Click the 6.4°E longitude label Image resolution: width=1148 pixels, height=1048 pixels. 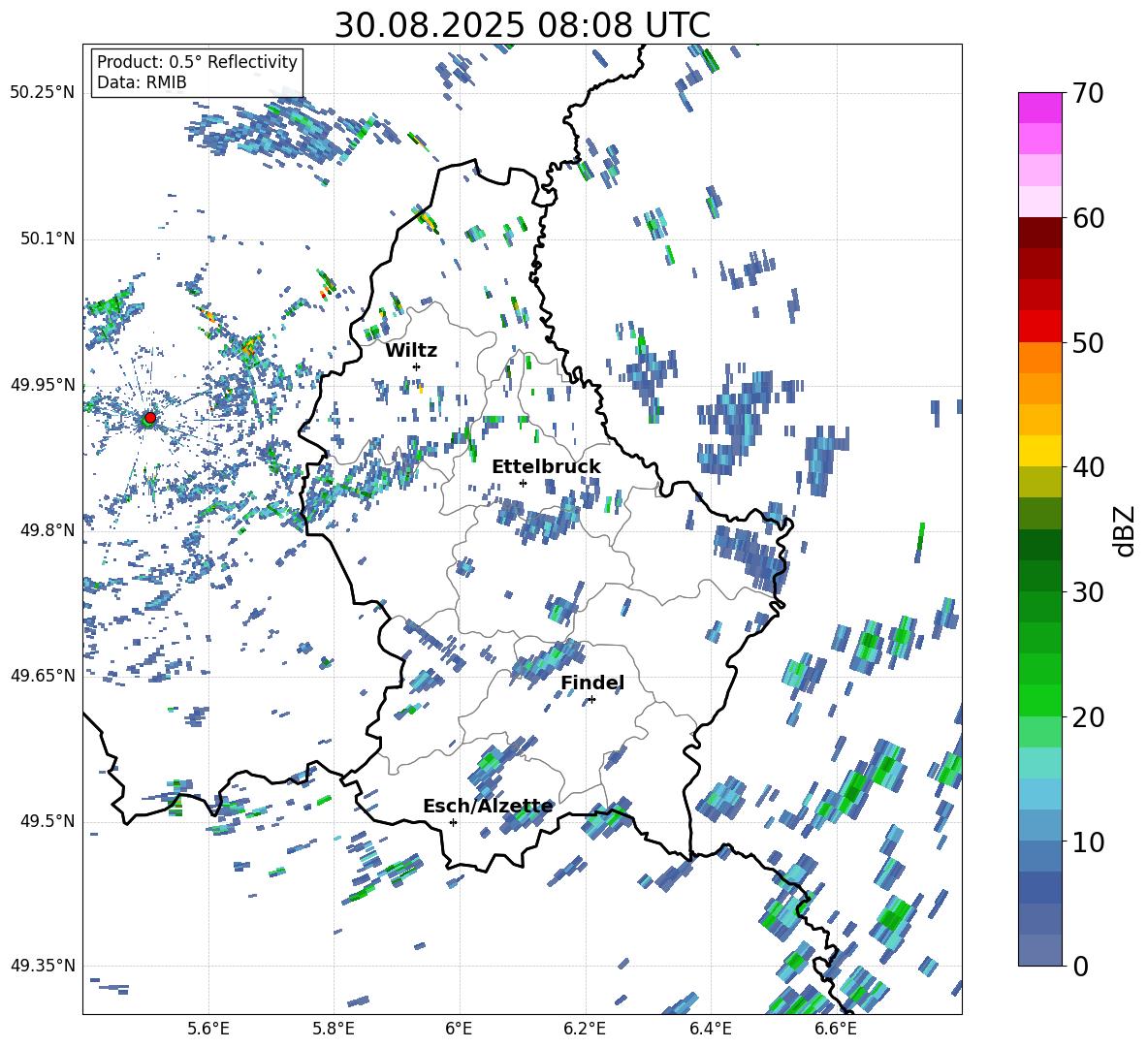pyautogui.click(x=710, y=1029)
